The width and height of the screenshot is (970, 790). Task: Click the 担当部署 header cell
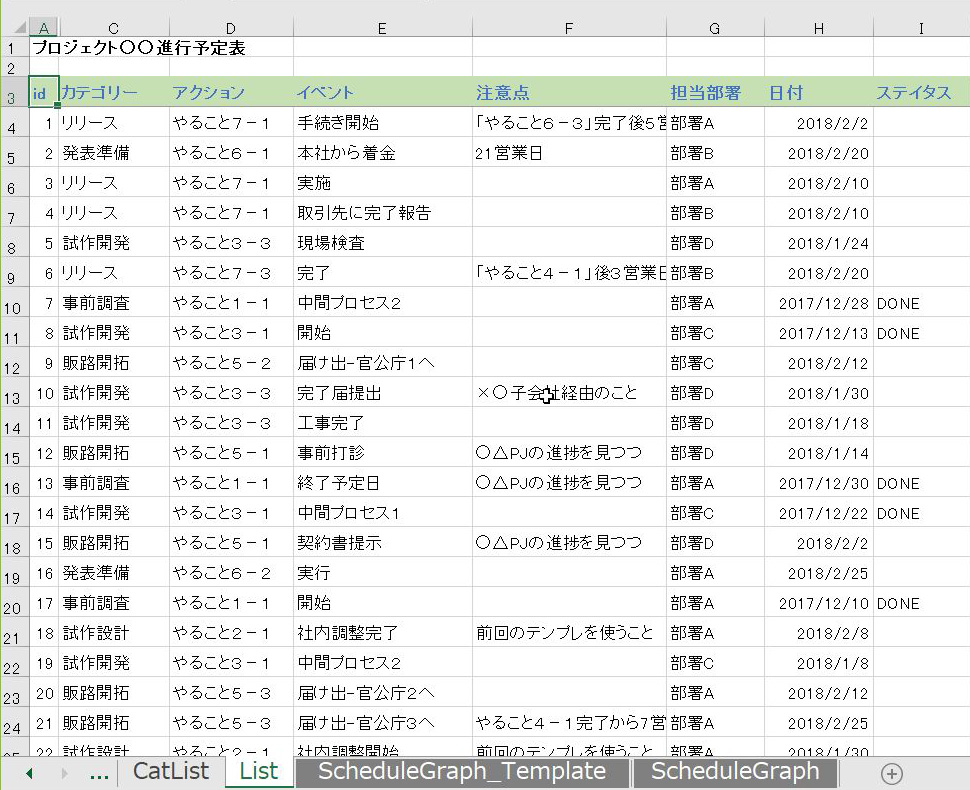coord(714,93)
